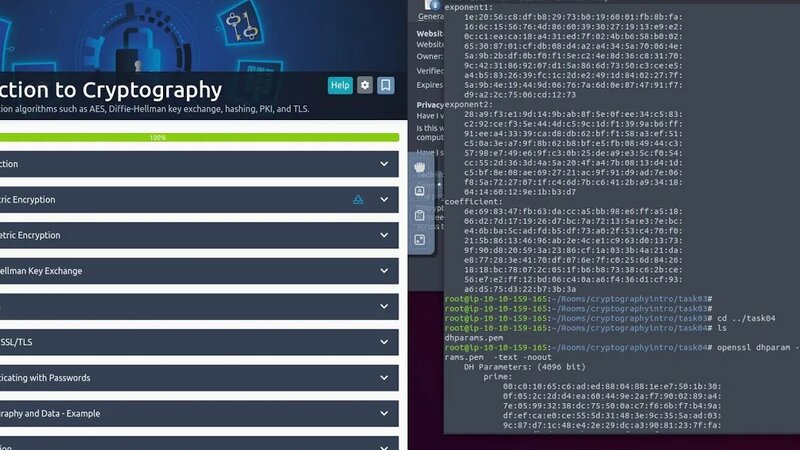This screenshot has width=800, height=450.
Task: Open the clipboard icon in the floating toolbar
Action: pyautogui.click(x=419, y=215)
